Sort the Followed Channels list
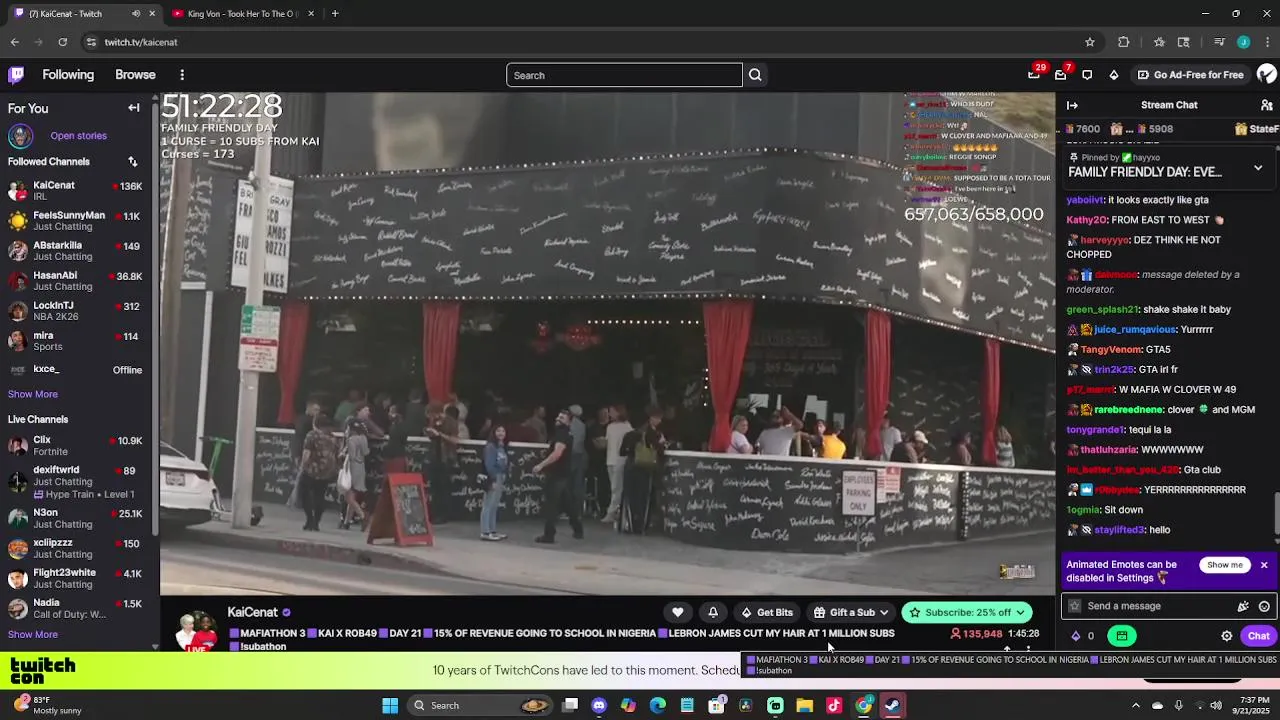 click(132, 162)
